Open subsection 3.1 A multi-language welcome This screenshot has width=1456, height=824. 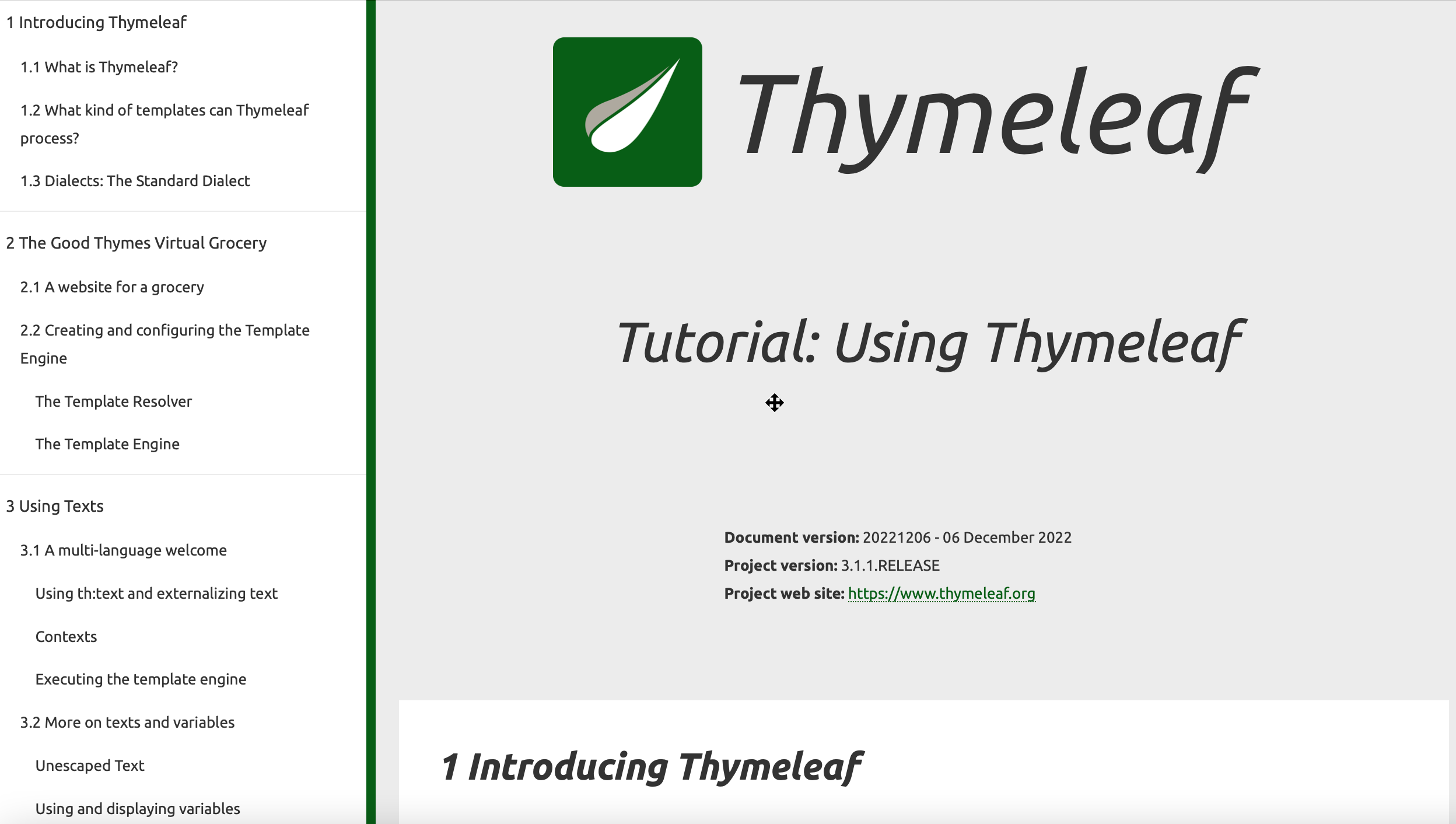[x=123, y=550]
